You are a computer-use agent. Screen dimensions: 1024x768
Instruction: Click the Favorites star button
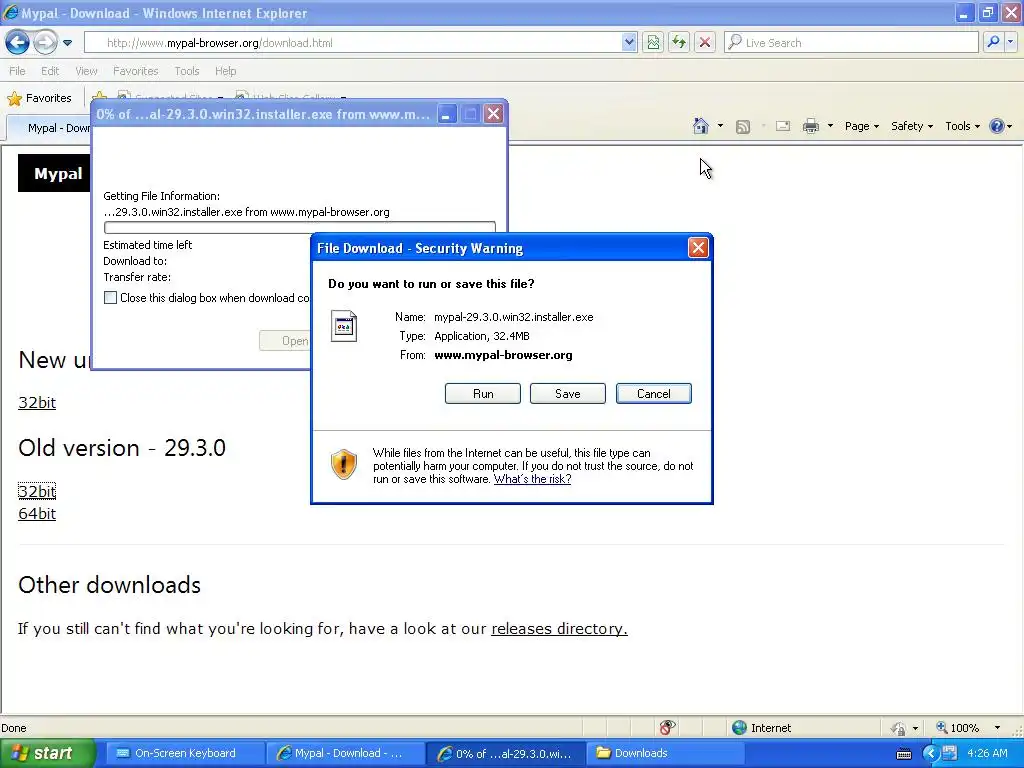point(39,98)
